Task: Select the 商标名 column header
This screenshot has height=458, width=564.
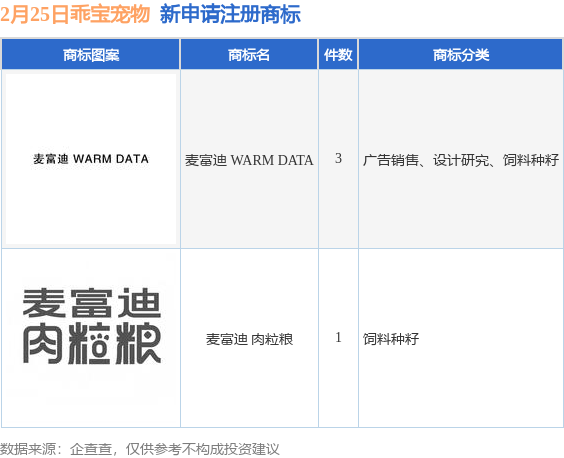Action: (249, 54)
